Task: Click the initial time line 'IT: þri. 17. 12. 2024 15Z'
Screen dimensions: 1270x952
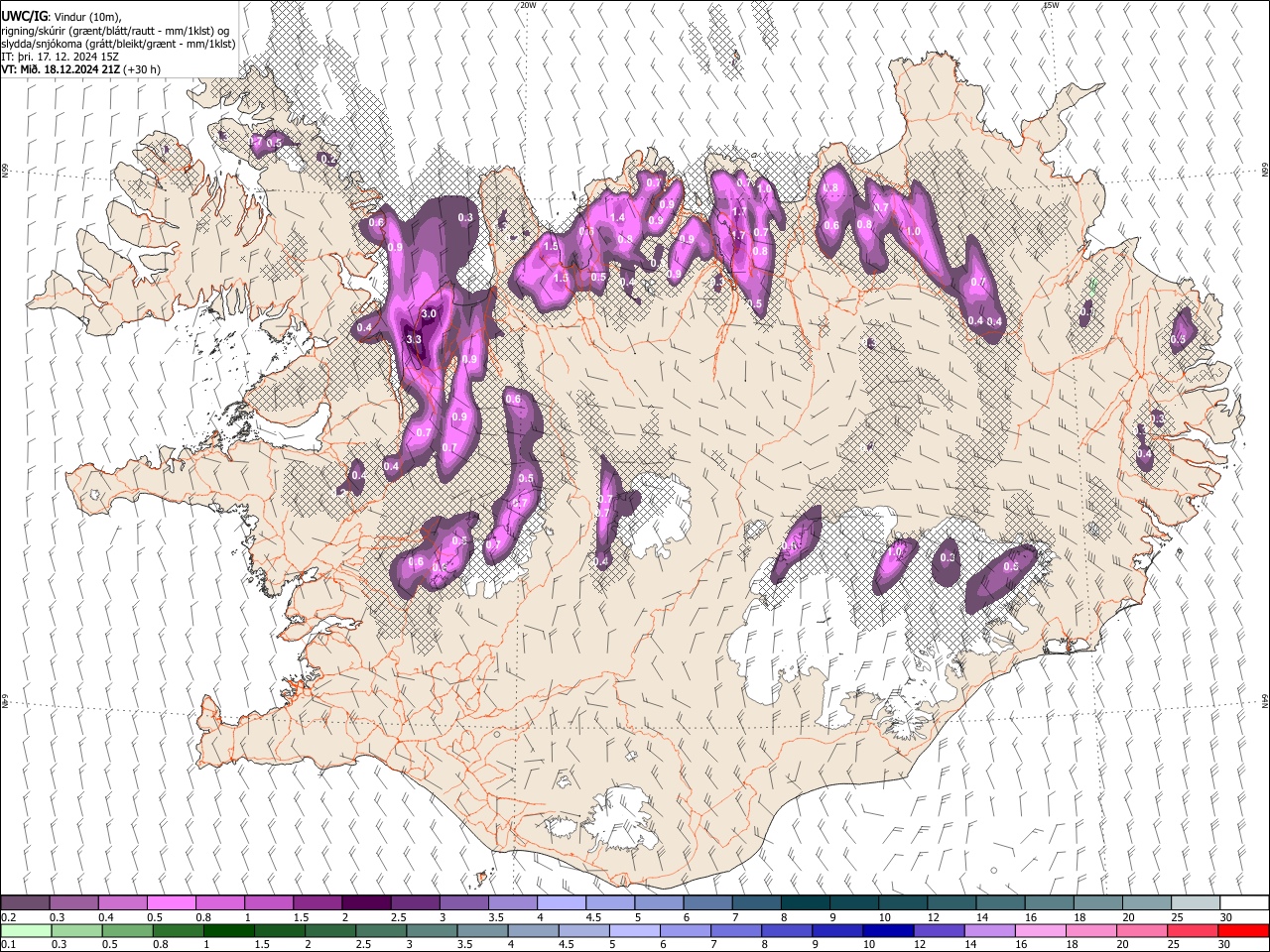Action: coord(58,57)
